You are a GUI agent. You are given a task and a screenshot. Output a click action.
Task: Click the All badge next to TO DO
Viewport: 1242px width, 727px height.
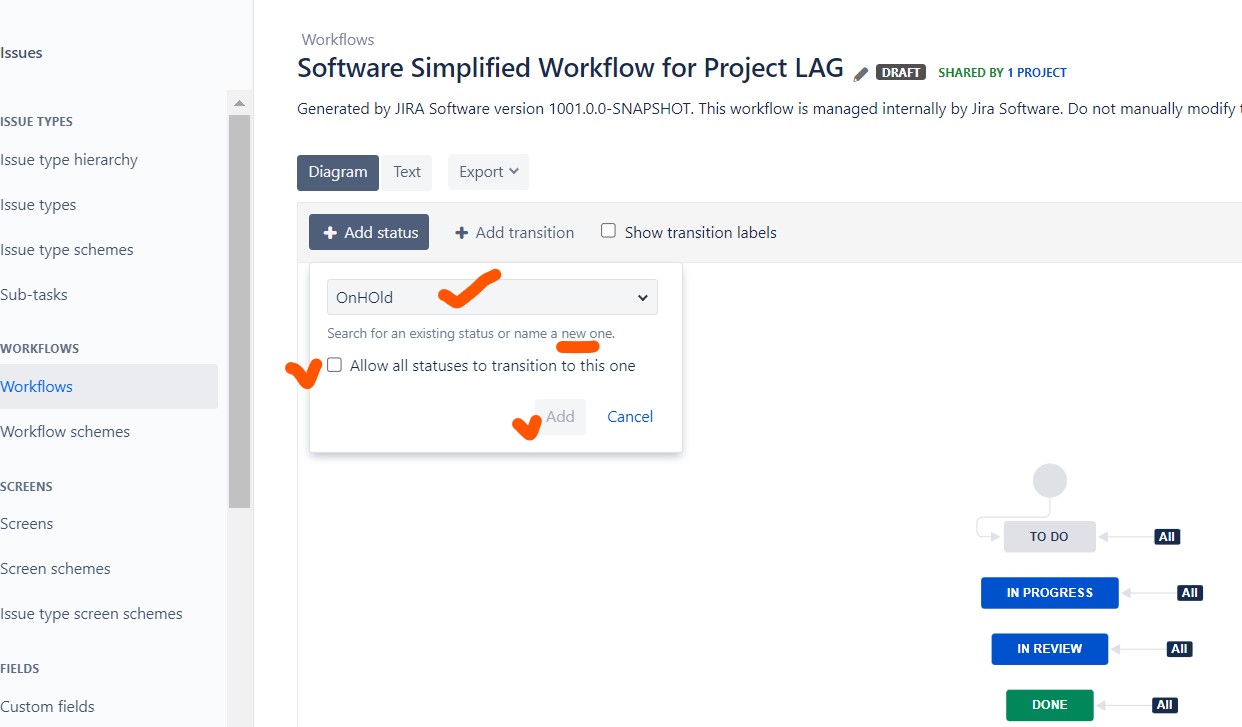click(x=1166, y=537)
